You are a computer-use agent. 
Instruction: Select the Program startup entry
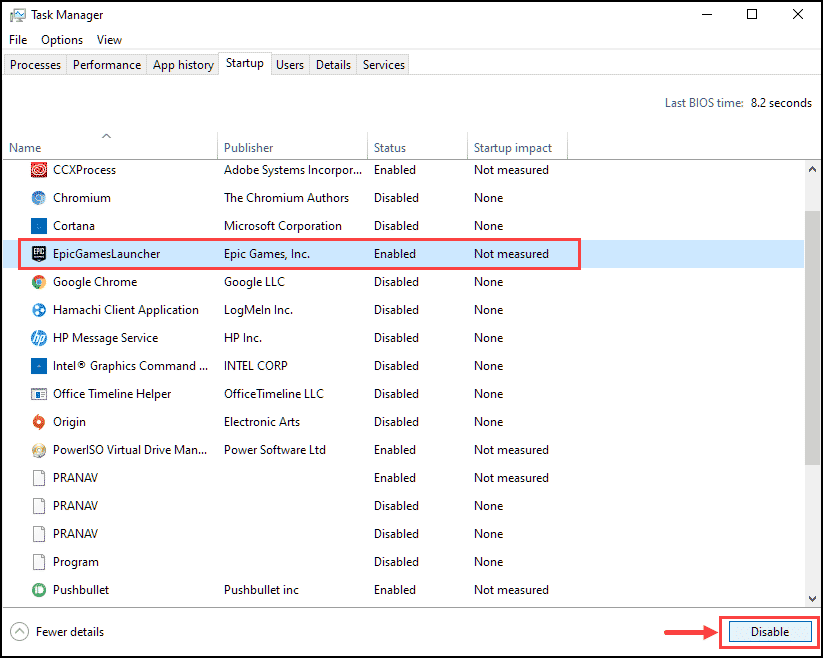pos(76,562)
